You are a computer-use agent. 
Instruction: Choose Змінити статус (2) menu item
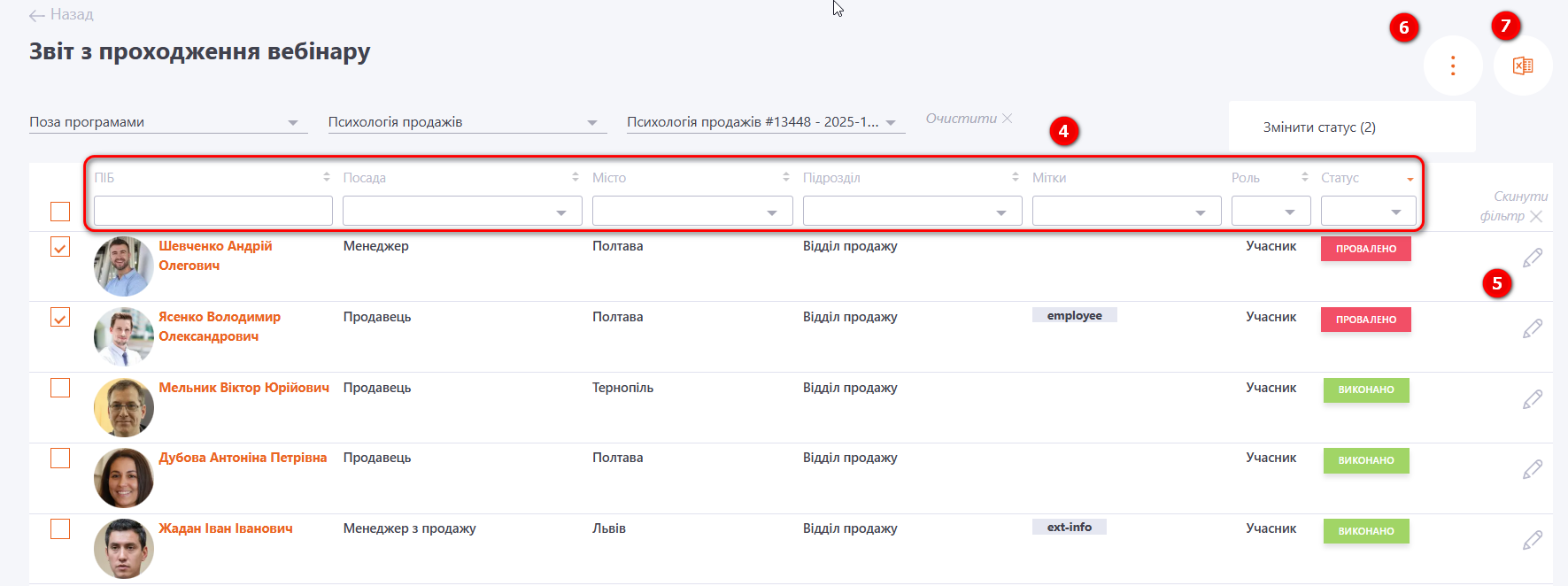(x=1318, y=127)
